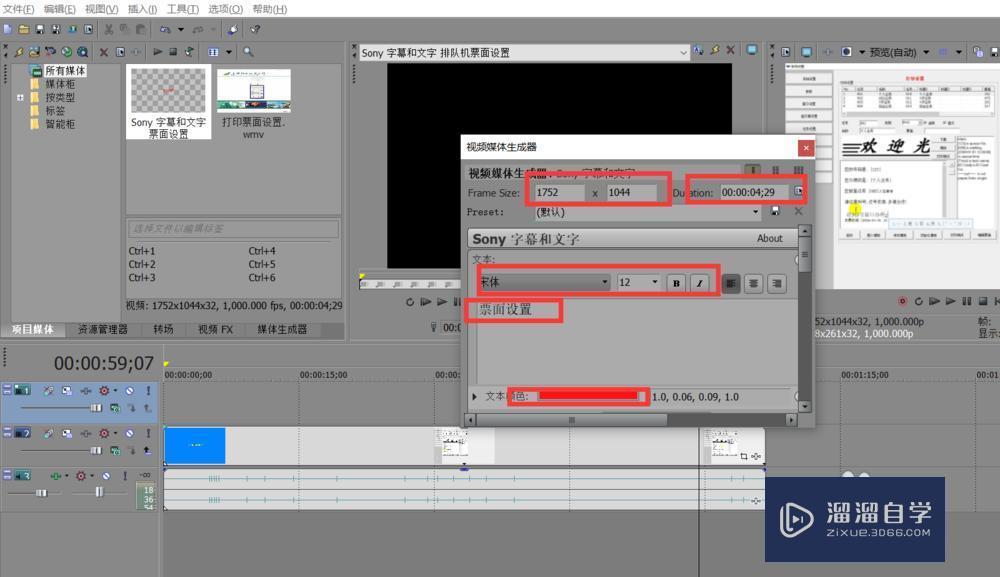
Task: Toggle Bold text formatting
Action: (x=676, y=284)
